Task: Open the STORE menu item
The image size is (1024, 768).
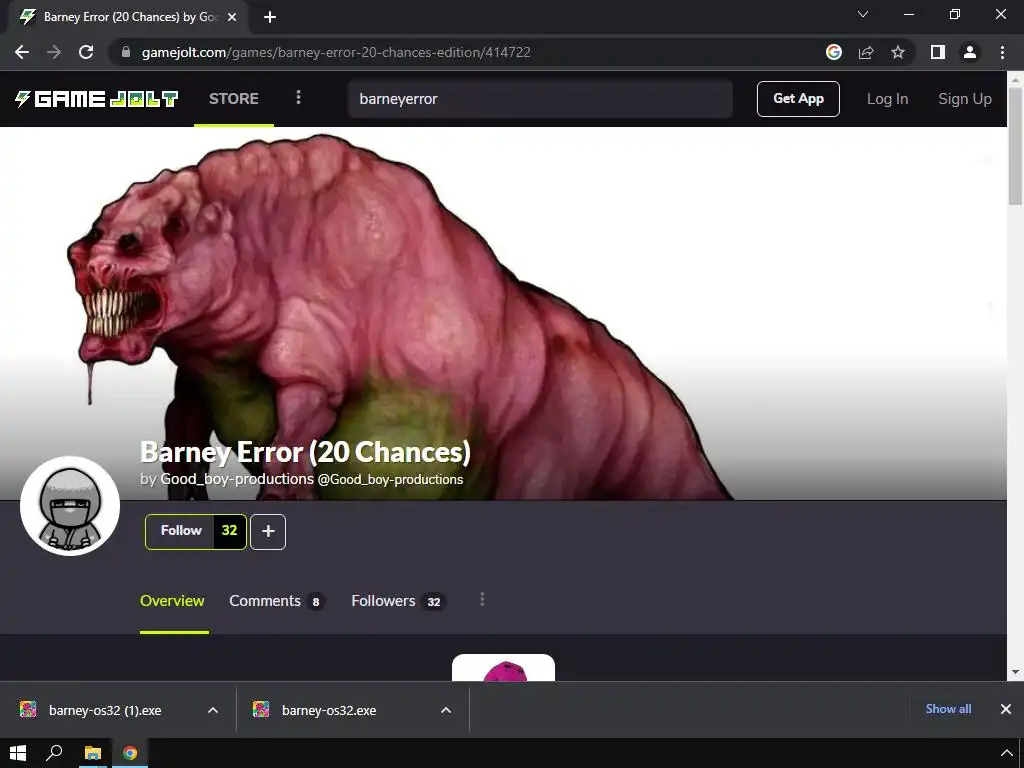Action: click(234, 99)
